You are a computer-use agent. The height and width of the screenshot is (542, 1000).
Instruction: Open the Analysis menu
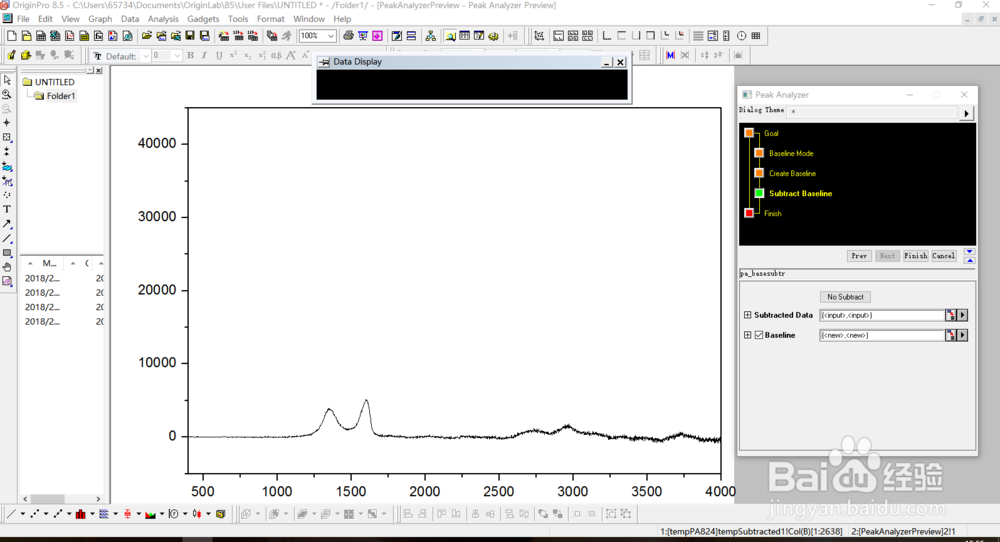(163, 19)
